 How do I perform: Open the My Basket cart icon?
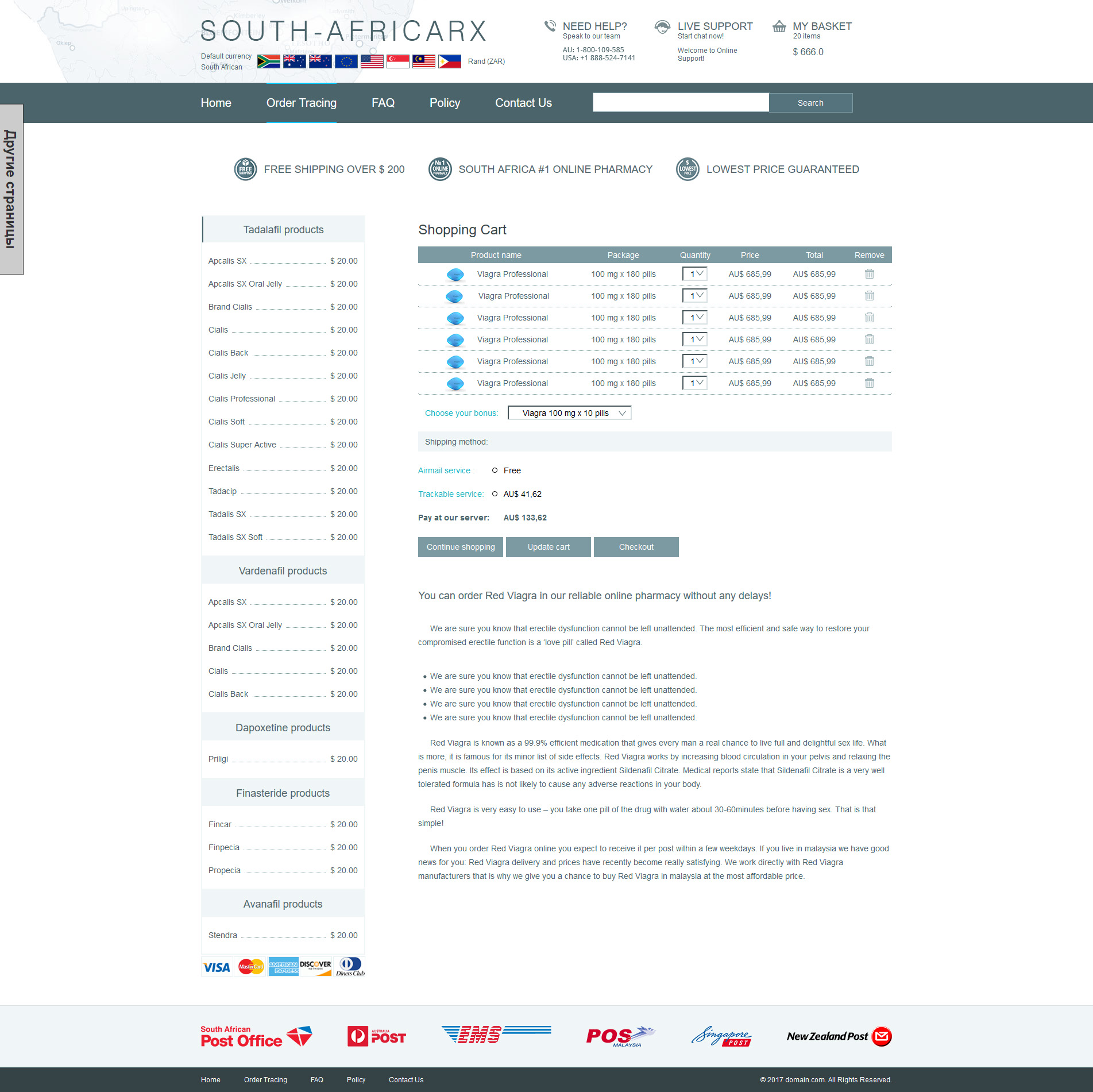coord(779,26)
